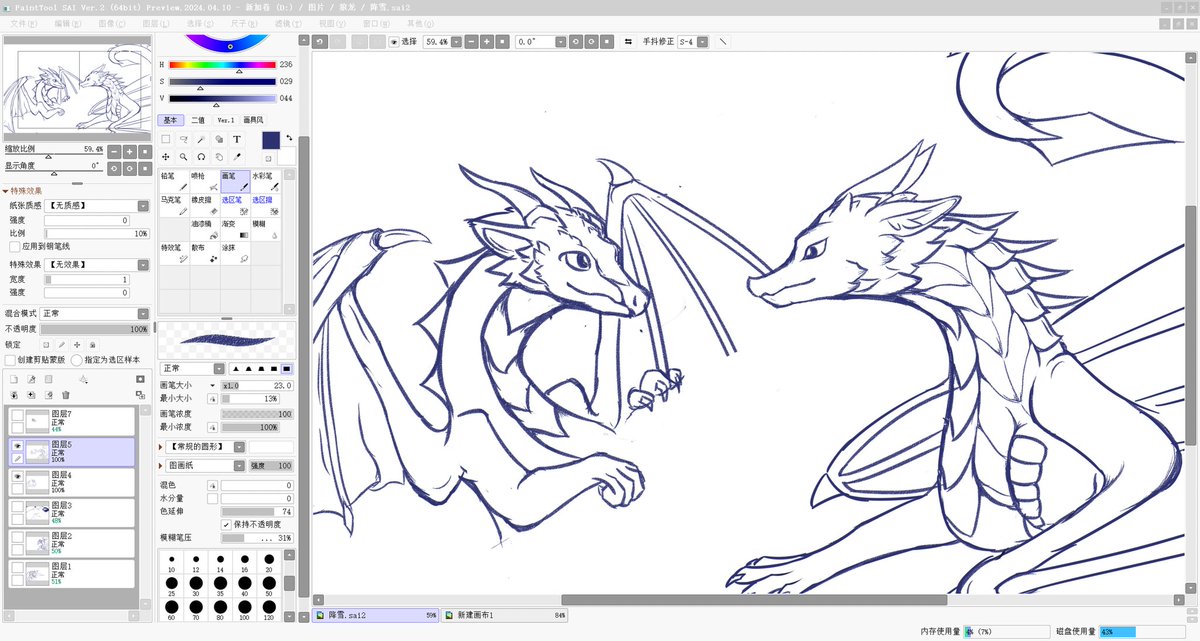Select the 油漆桶 bucket tool
Viewport: 1200px width, 641px height.
point(204,229)
